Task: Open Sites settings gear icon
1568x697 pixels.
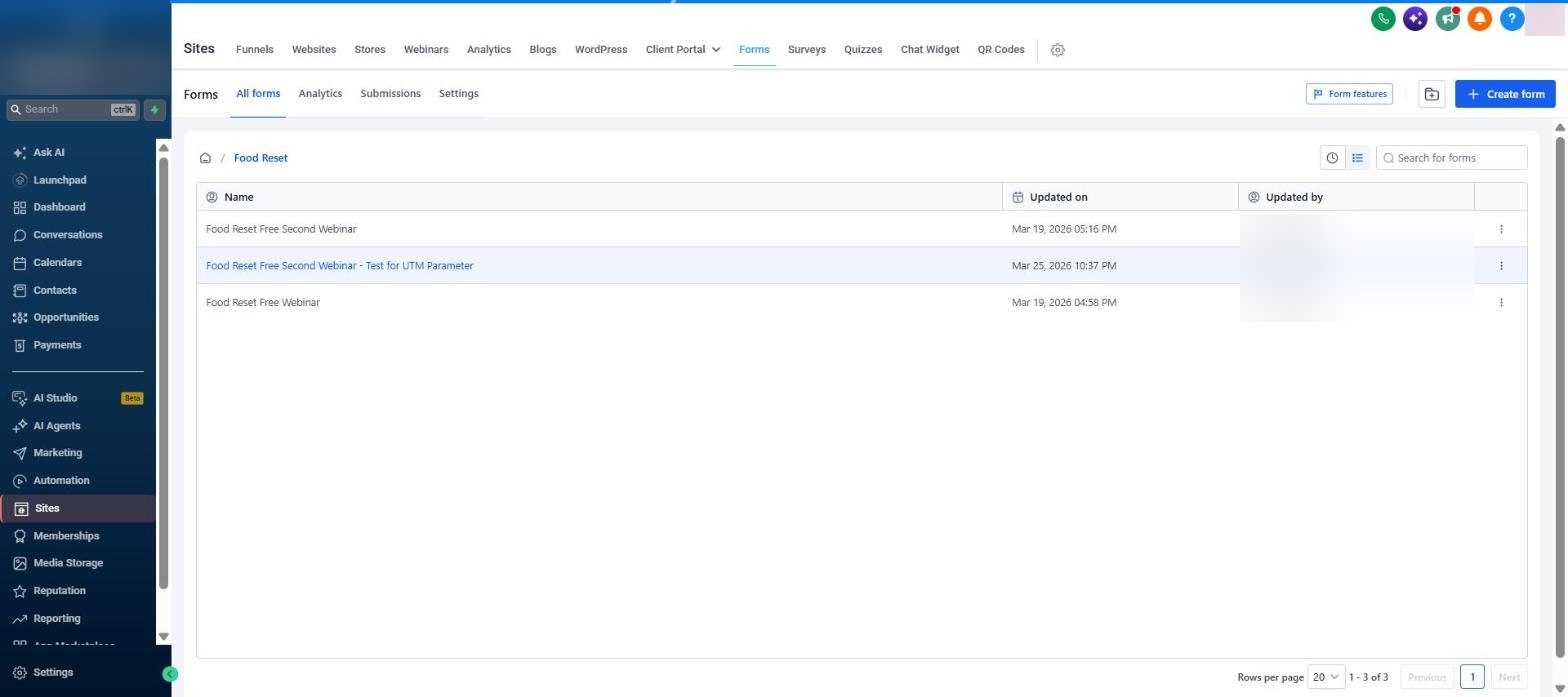Action: pyautogui.click(x=1058, y=50)
